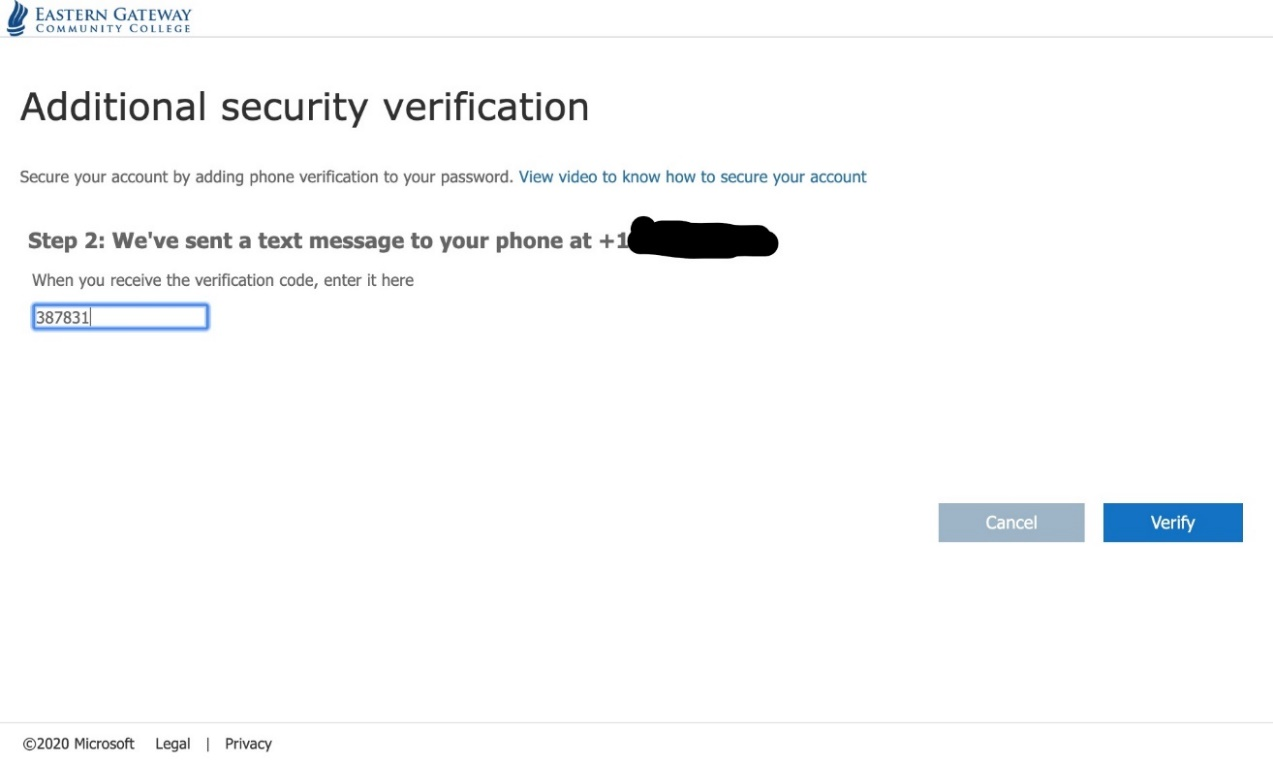Click the Eastern Gateway Community College wordmark
This screenshot has width=1273, height=763.
pyautogui.click(x=113, y=19)
